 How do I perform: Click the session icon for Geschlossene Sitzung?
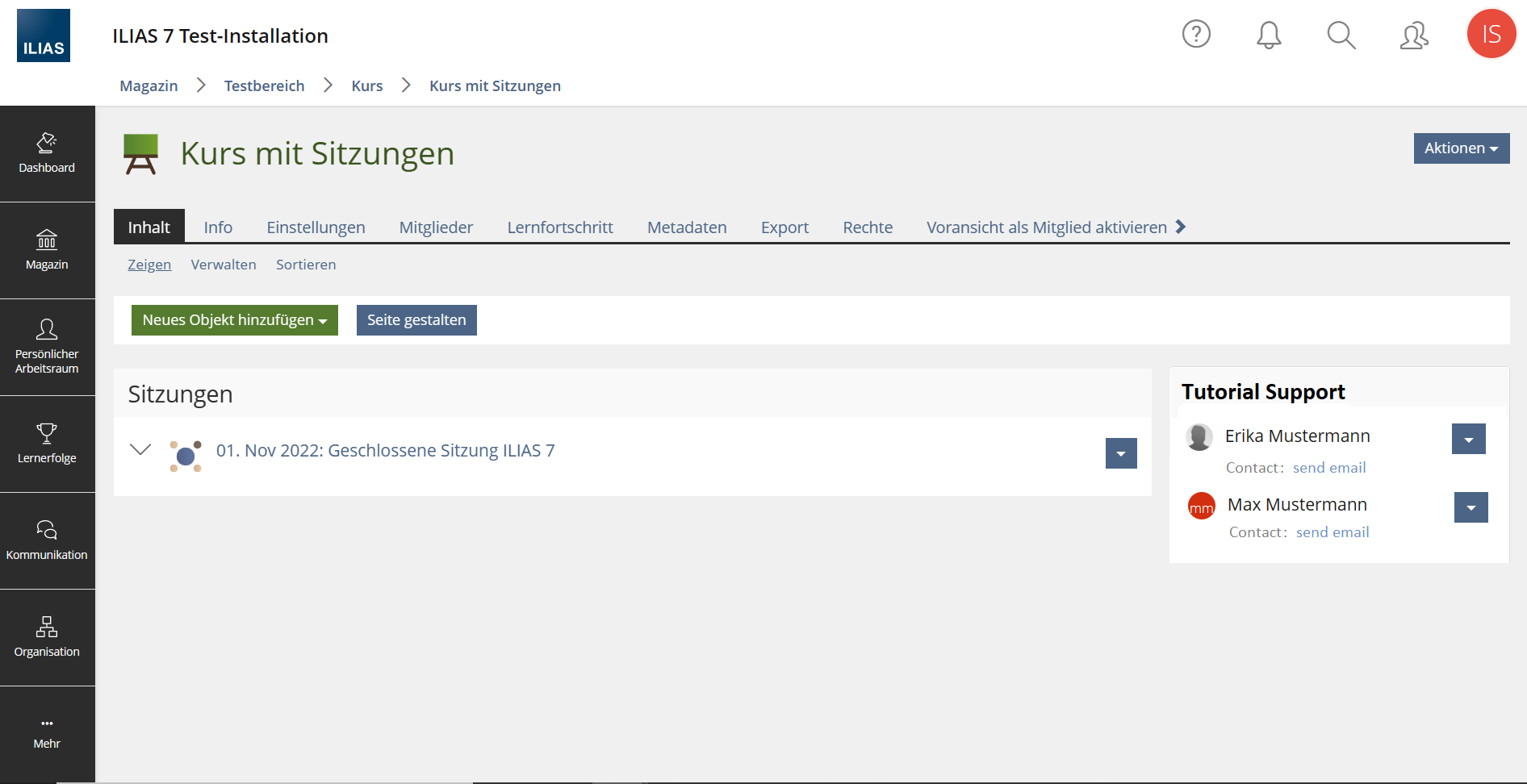click(x=186, y=456)
